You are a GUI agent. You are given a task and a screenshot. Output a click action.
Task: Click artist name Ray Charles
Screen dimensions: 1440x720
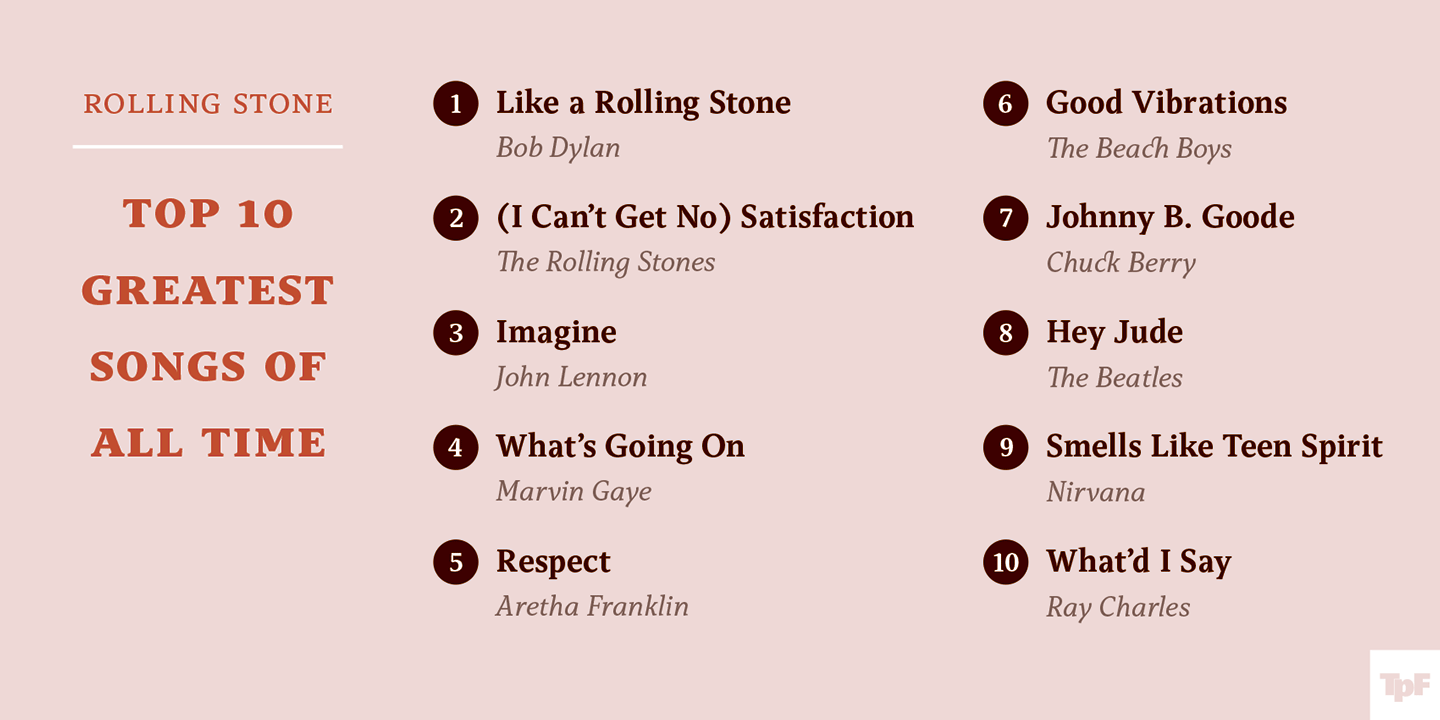point(1118,608)
